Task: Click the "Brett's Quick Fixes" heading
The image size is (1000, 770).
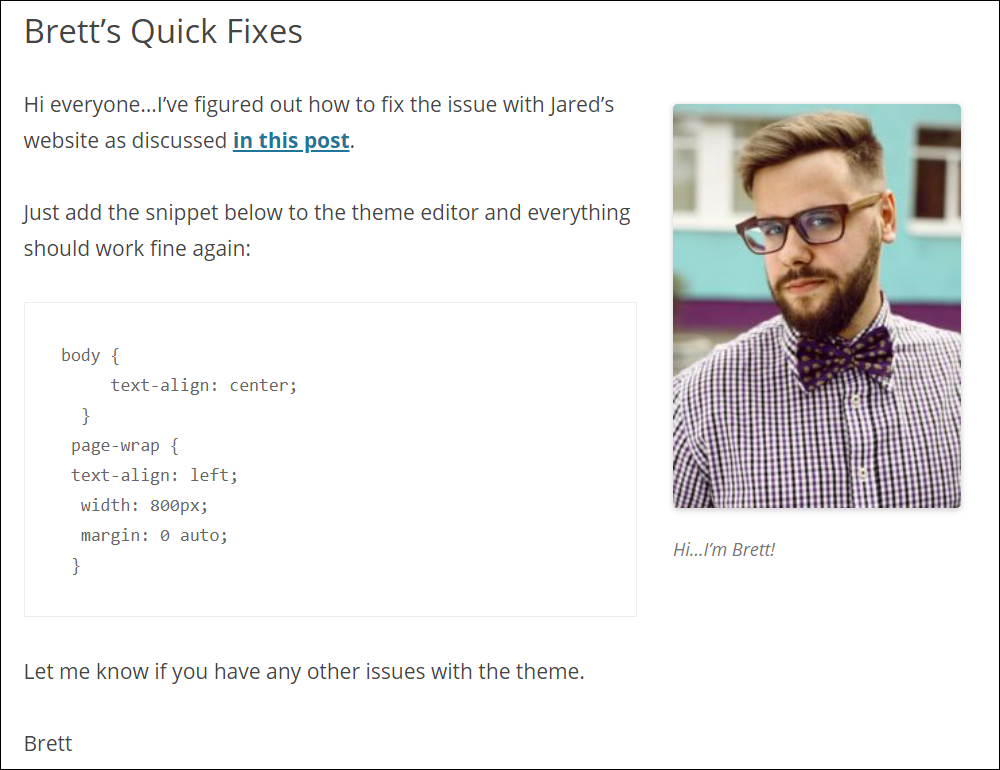Action: [163, 31]
